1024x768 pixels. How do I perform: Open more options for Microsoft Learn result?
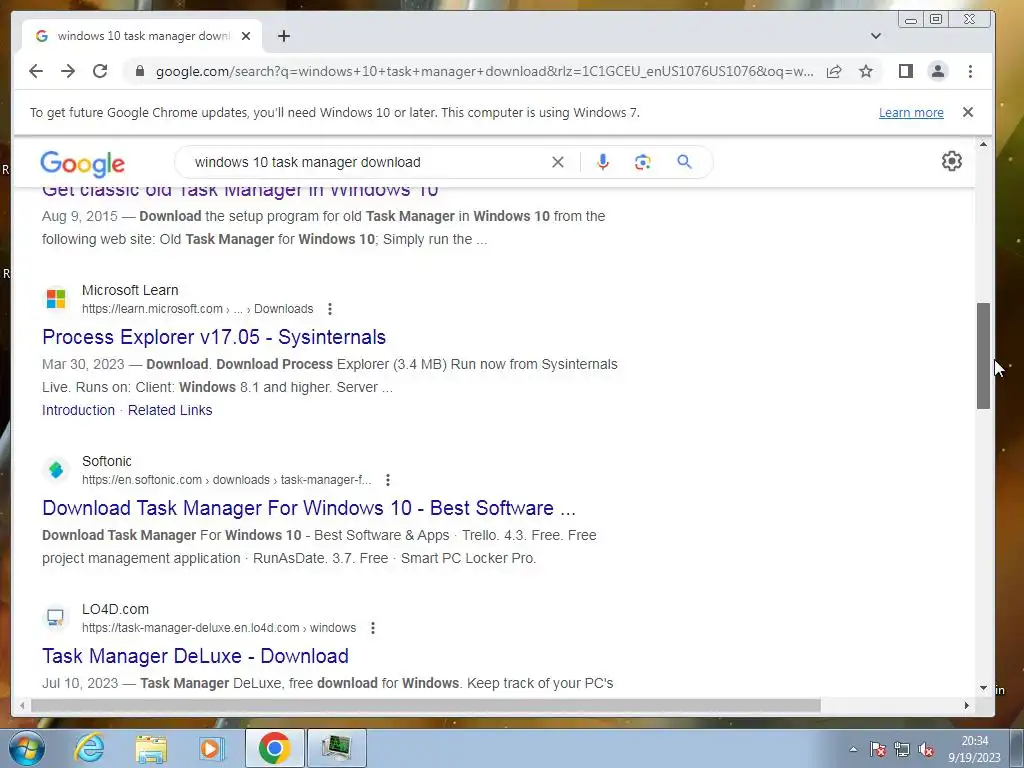tap(330, 309)
